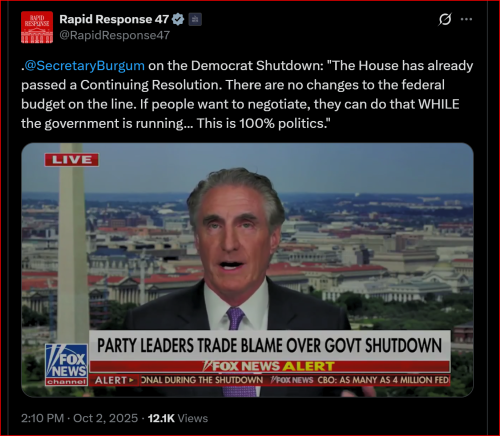Viewport: 500px width, 436px height.
Task: Click the Oct 2, 2025 date
Action: point(105,418)
